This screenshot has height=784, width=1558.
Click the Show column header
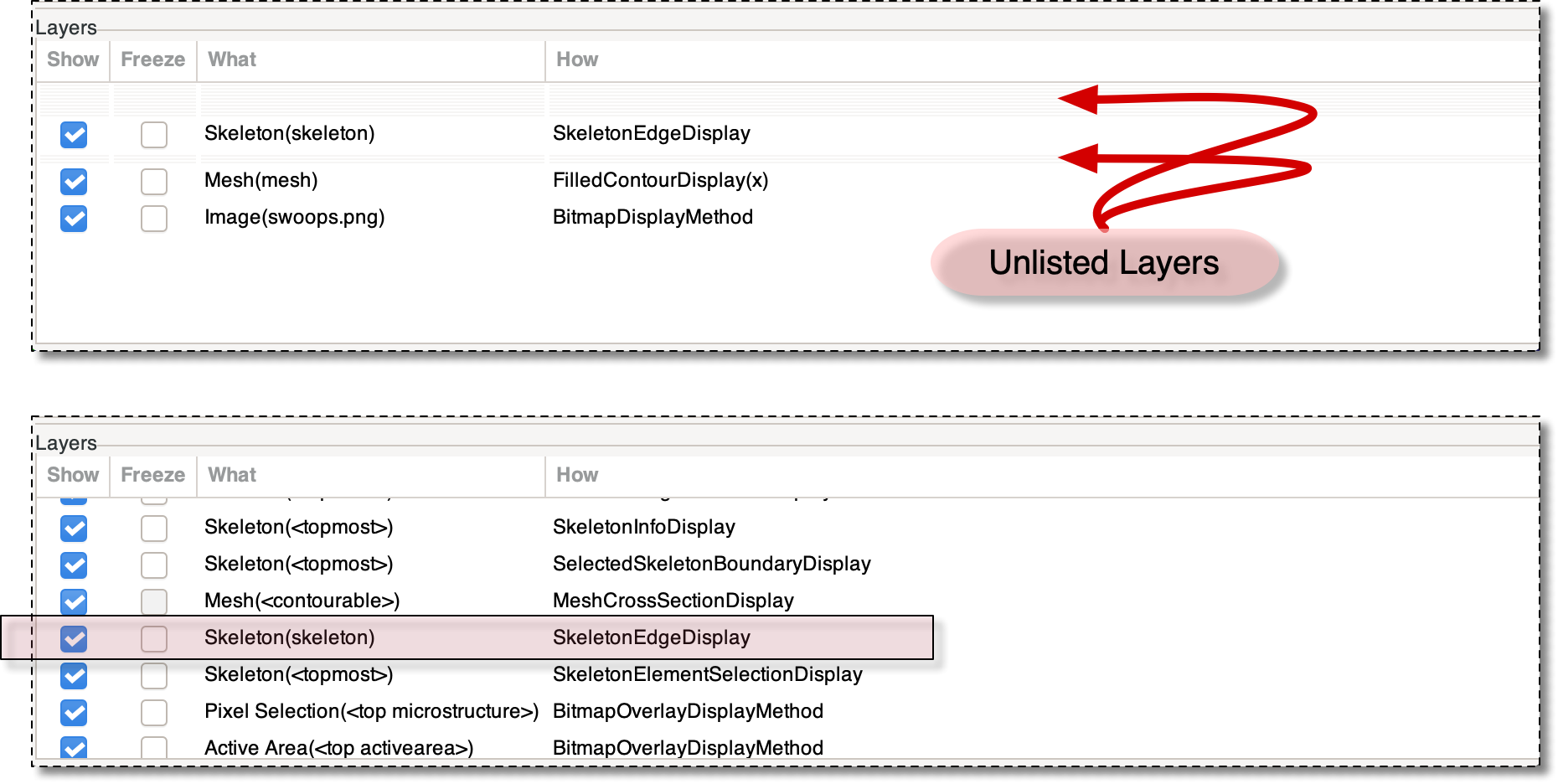(x=72, y=59)
